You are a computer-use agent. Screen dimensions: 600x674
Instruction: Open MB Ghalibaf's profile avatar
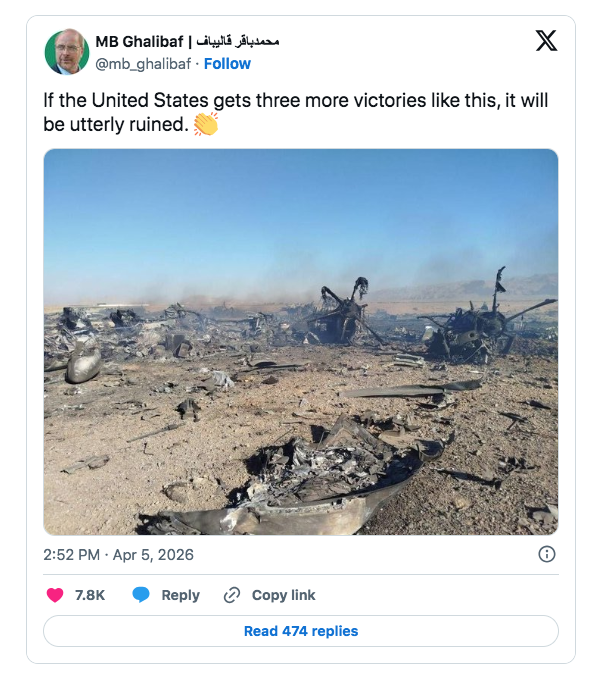point(67,52)
